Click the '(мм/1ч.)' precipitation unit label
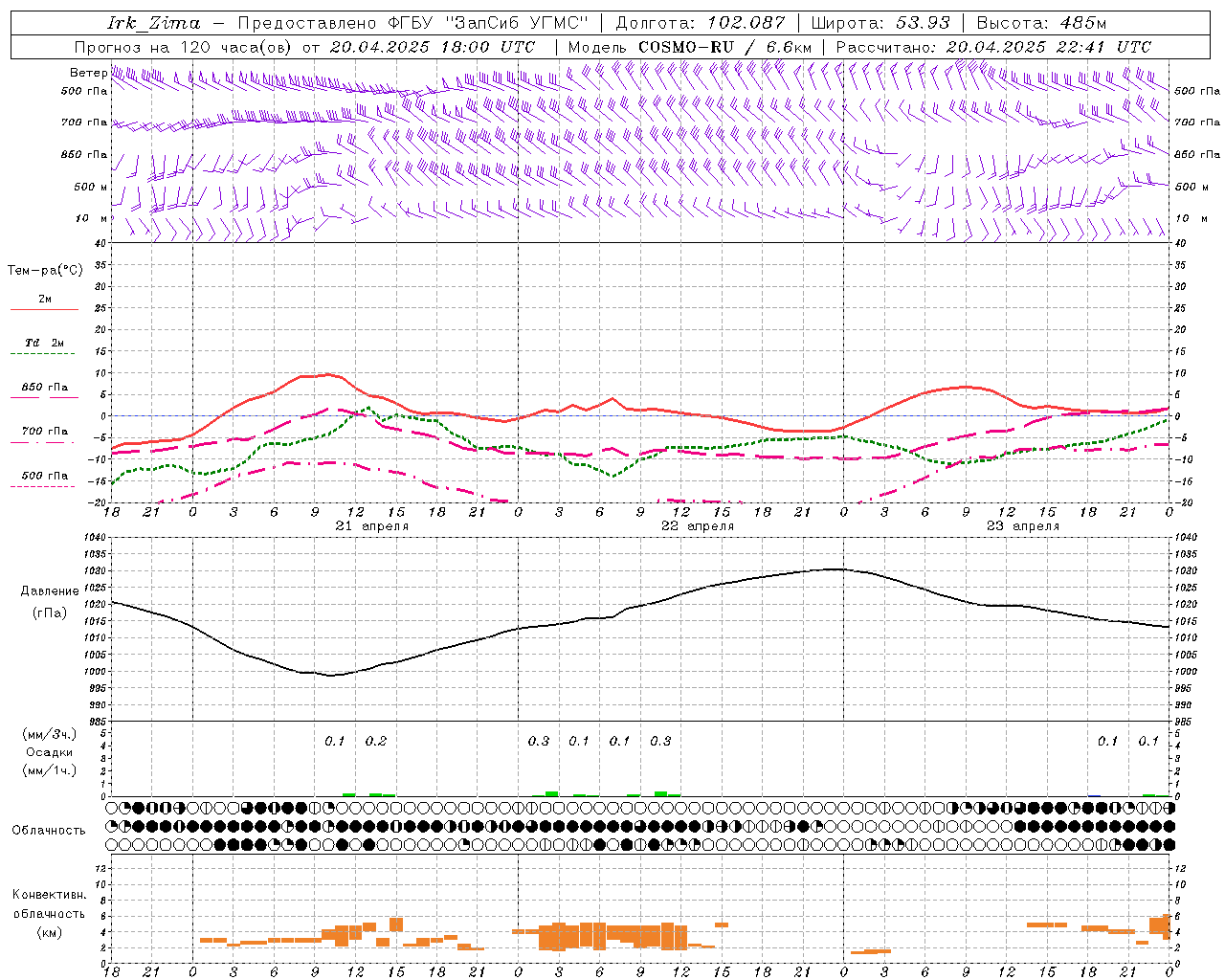 click(50, 770)
